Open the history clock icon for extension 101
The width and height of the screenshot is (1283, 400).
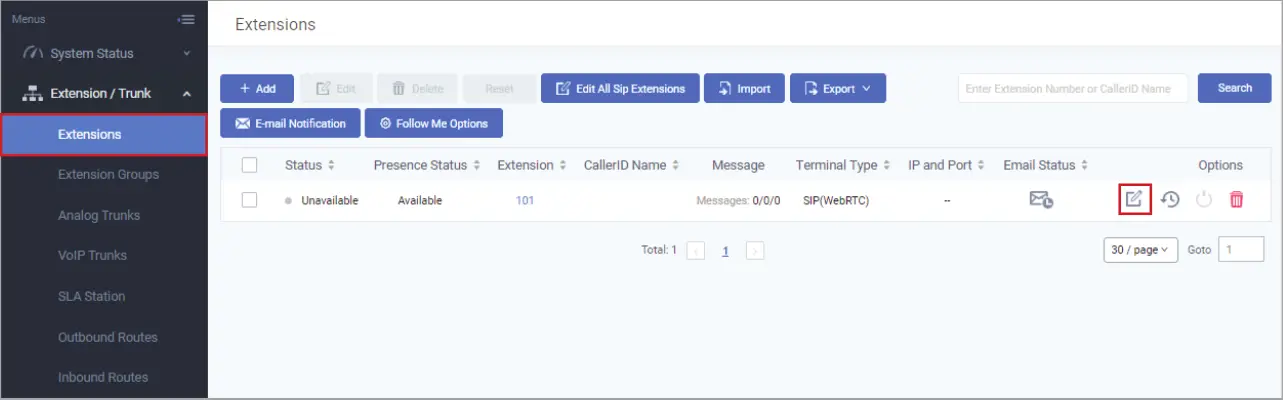pyautogui.click(x=1170, y=200)
